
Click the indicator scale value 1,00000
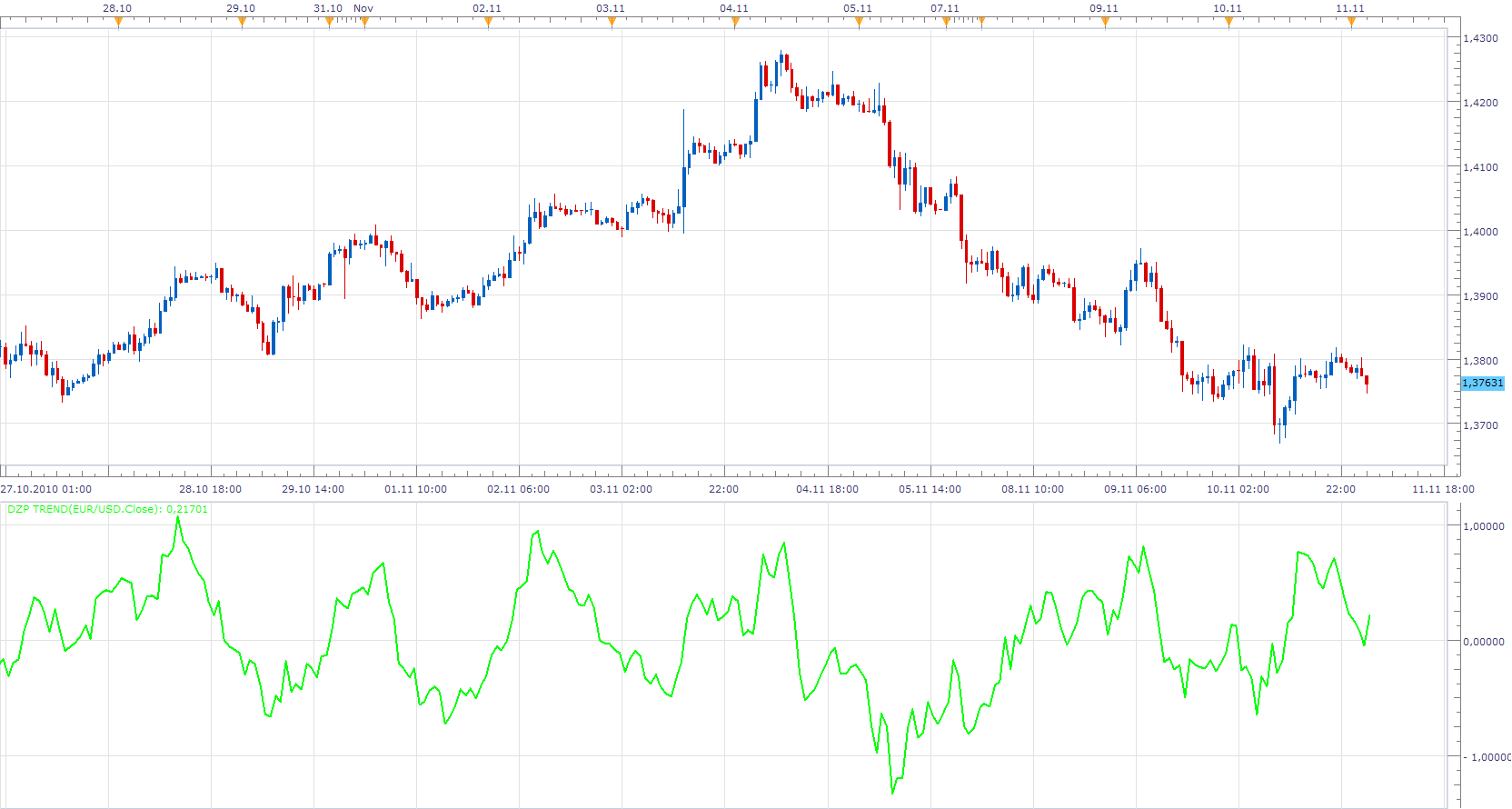(1484, 526)
